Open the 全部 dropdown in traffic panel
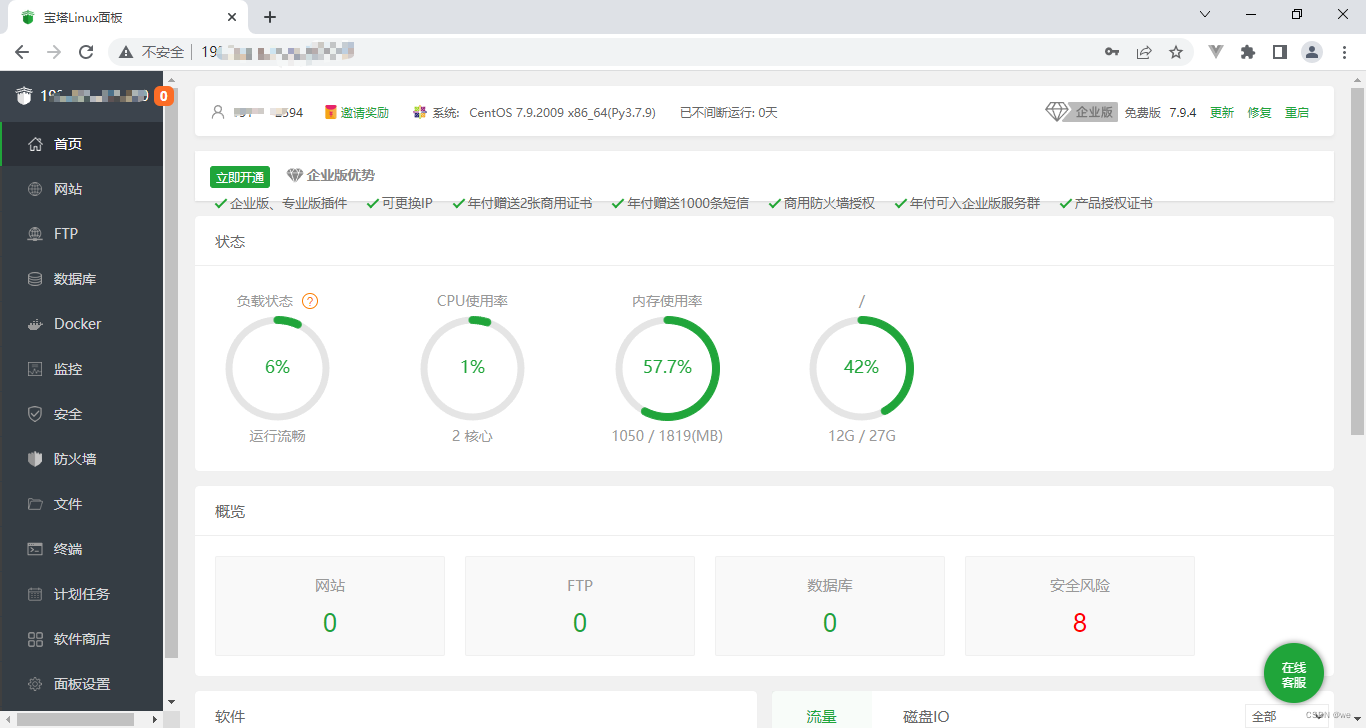The width and height of the screenshot is (1366, 728). 1288,716
